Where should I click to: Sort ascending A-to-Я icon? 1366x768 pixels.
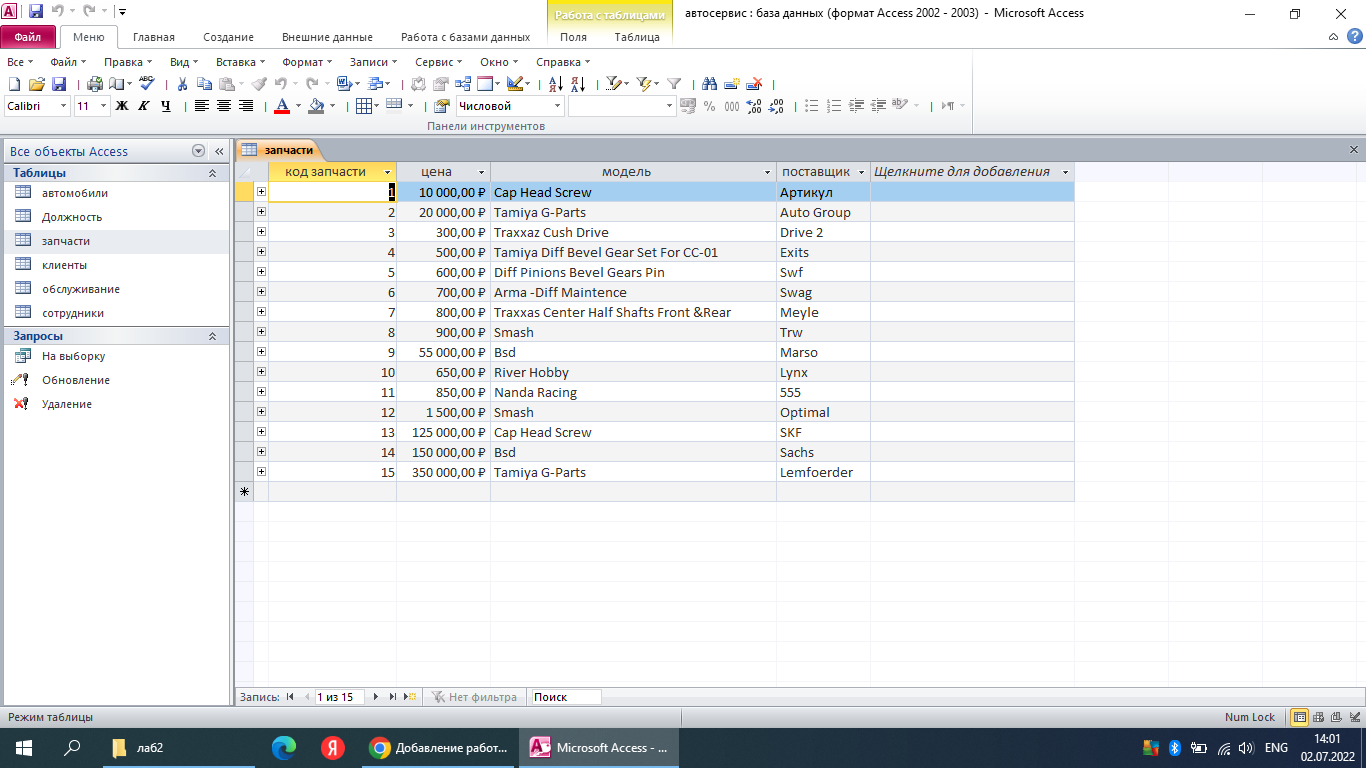pos(555,84)
